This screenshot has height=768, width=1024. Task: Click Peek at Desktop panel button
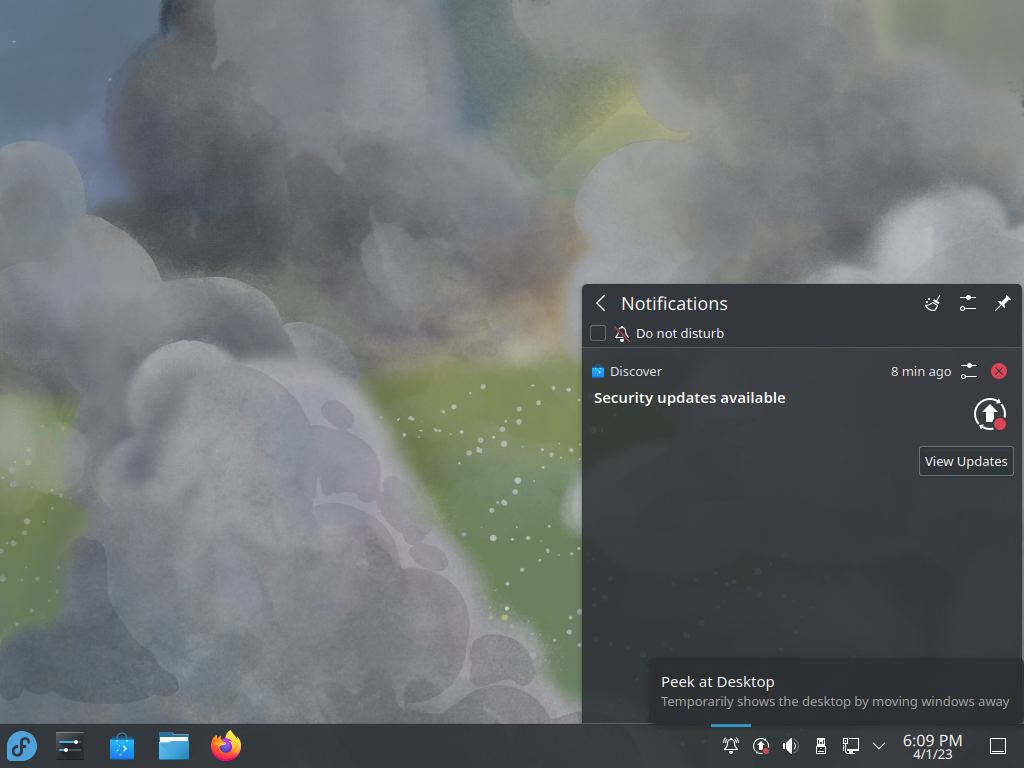998,746
